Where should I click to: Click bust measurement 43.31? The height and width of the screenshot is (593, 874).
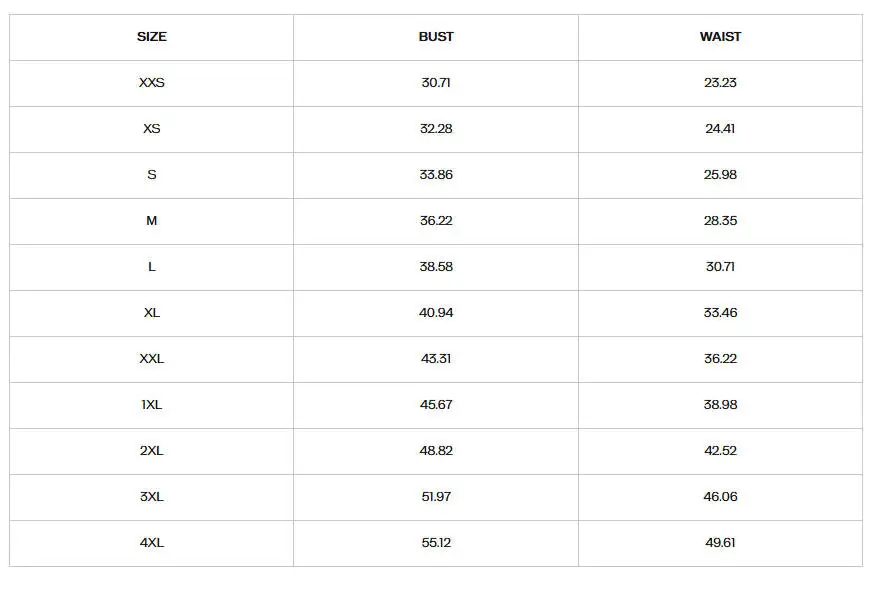coord(436,359)
